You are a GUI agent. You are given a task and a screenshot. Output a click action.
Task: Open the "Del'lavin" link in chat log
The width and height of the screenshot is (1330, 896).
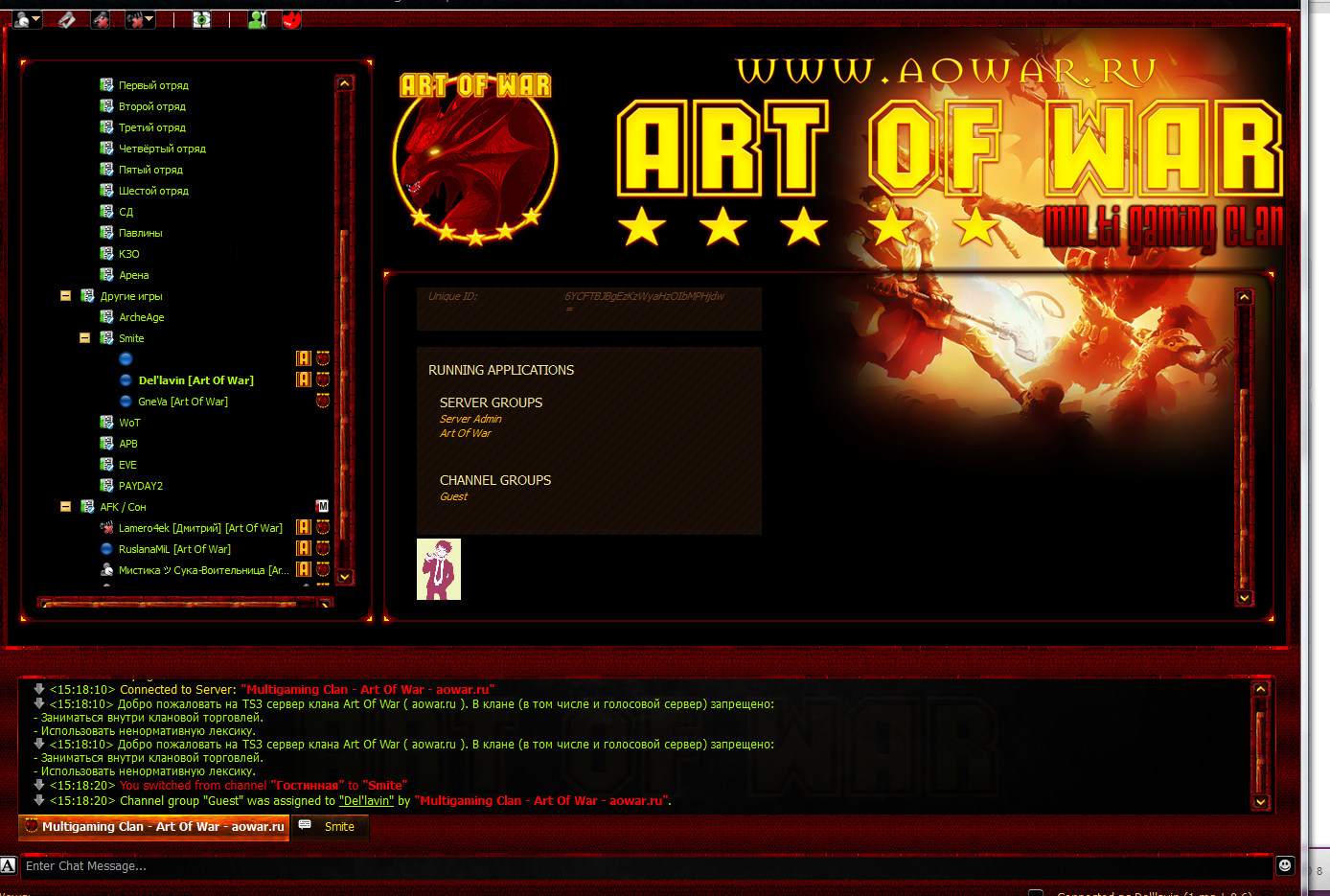(x=366, y=801)
